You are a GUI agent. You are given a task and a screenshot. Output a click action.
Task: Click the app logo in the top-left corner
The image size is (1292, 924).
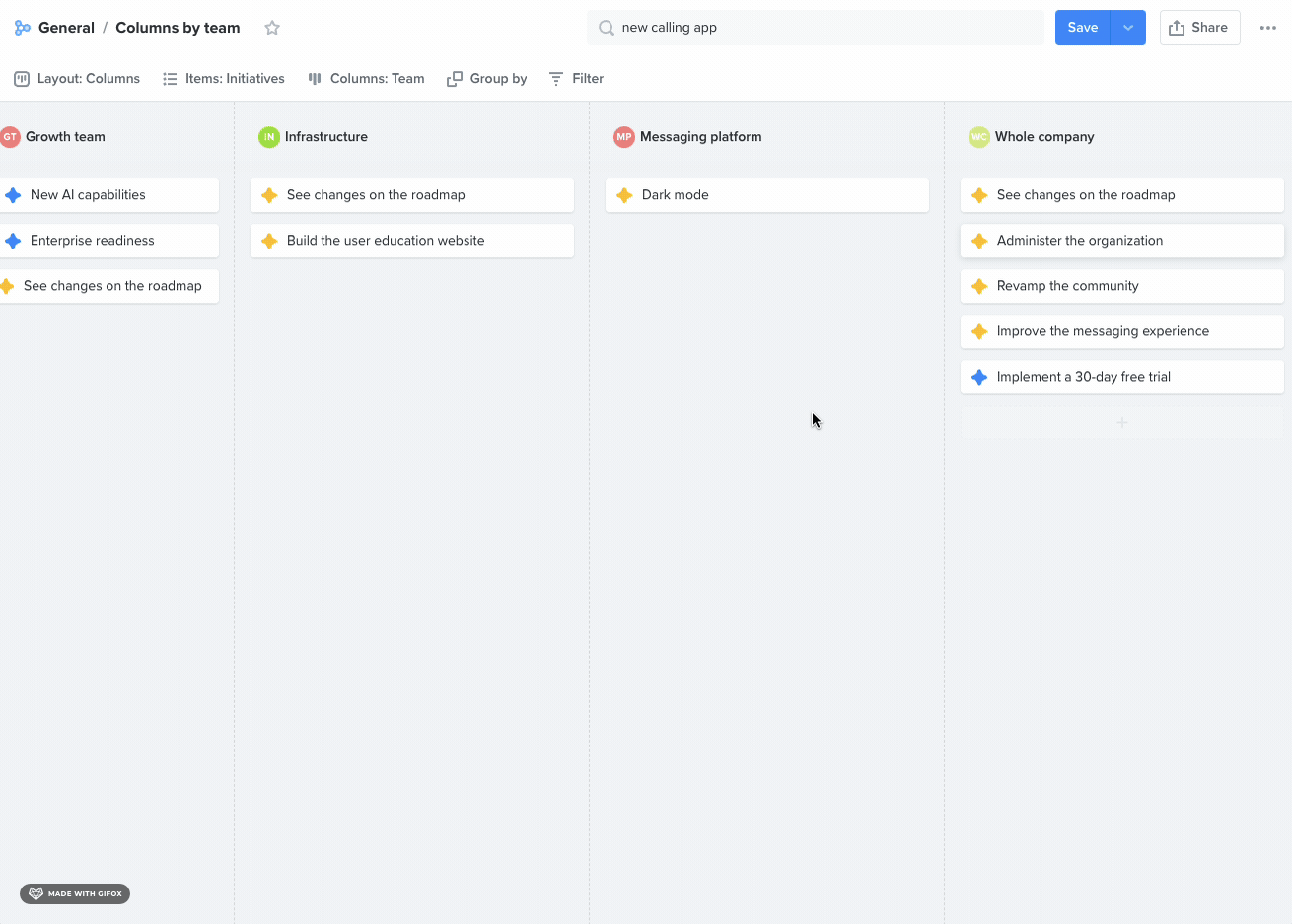(x=22, y=27)
